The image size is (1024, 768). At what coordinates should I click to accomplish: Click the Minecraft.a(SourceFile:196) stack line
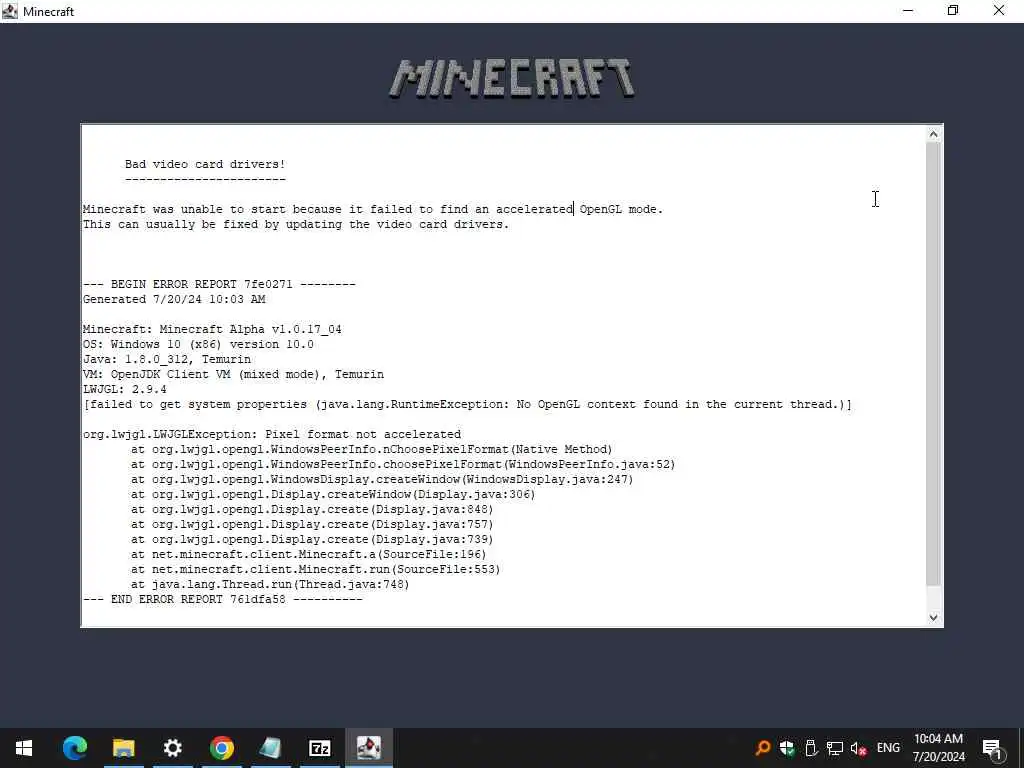click(309, 555)
